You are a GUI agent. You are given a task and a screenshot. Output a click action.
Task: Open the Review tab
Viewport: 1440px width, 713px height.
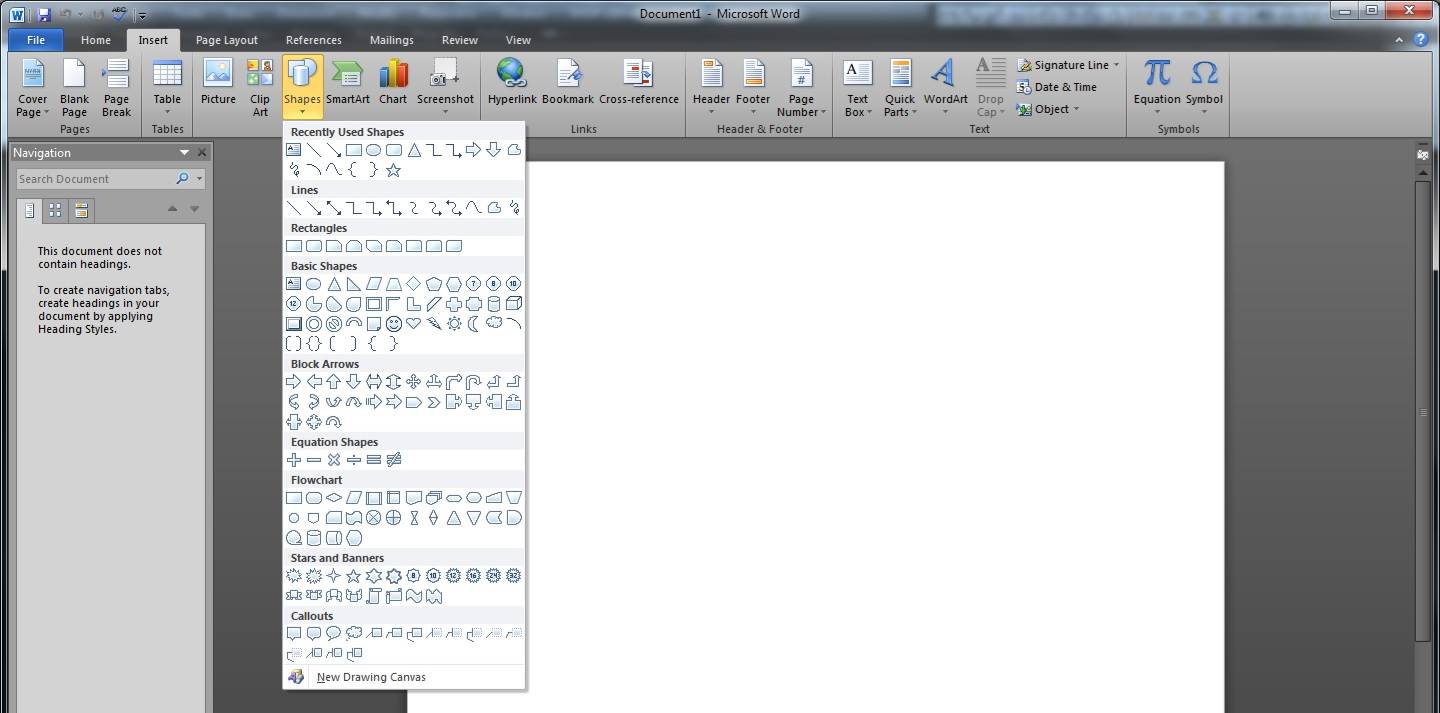(x=460, y=40)
